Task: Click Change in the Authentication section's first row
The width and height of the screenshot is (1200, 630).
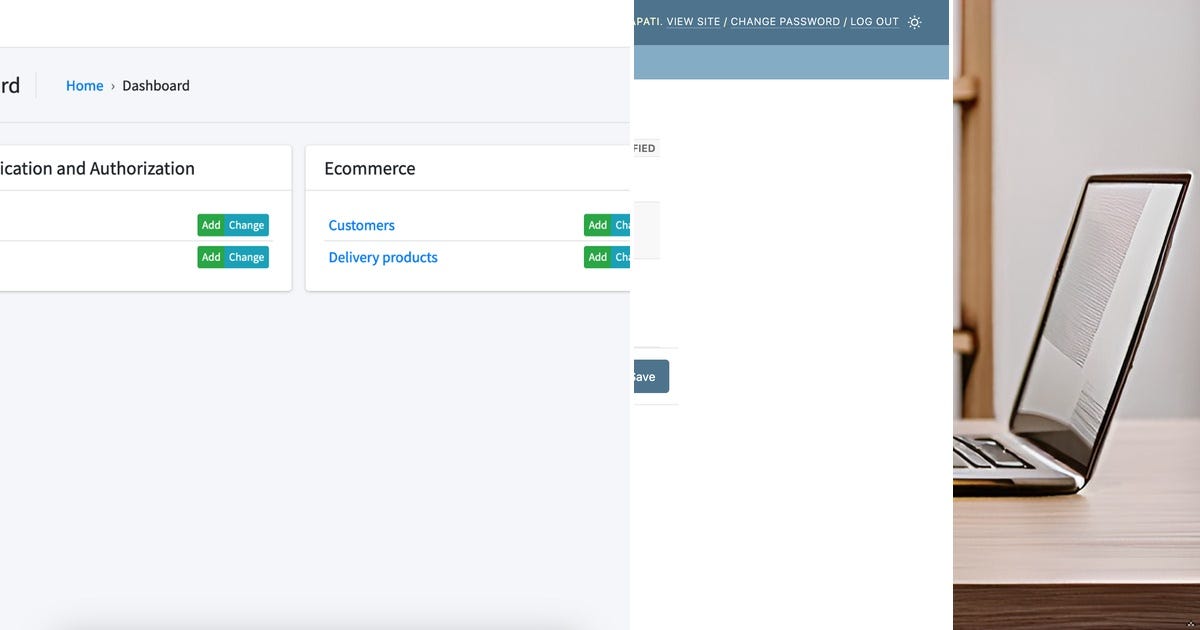Action: pos(247,225)
